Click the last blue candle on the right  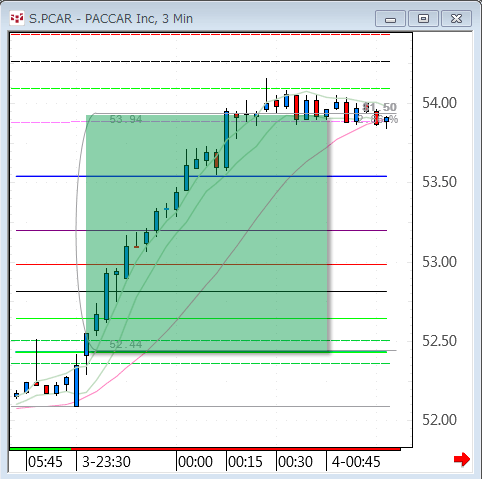pyautogui.click(x=386, y=119)
